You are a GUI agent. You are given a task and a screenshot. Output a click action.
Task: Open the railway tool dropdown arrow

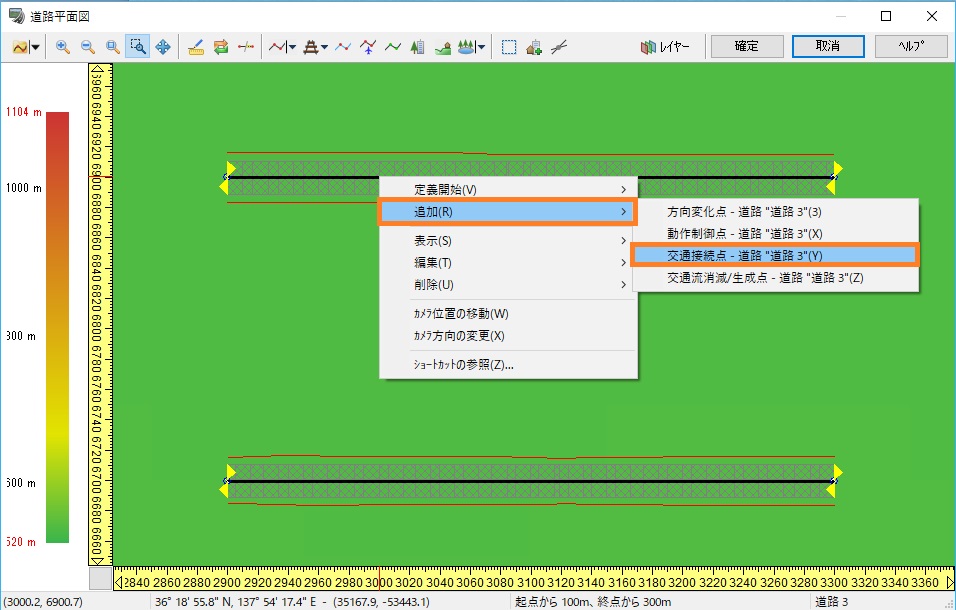pyautogui.click(x=324, y=47)
